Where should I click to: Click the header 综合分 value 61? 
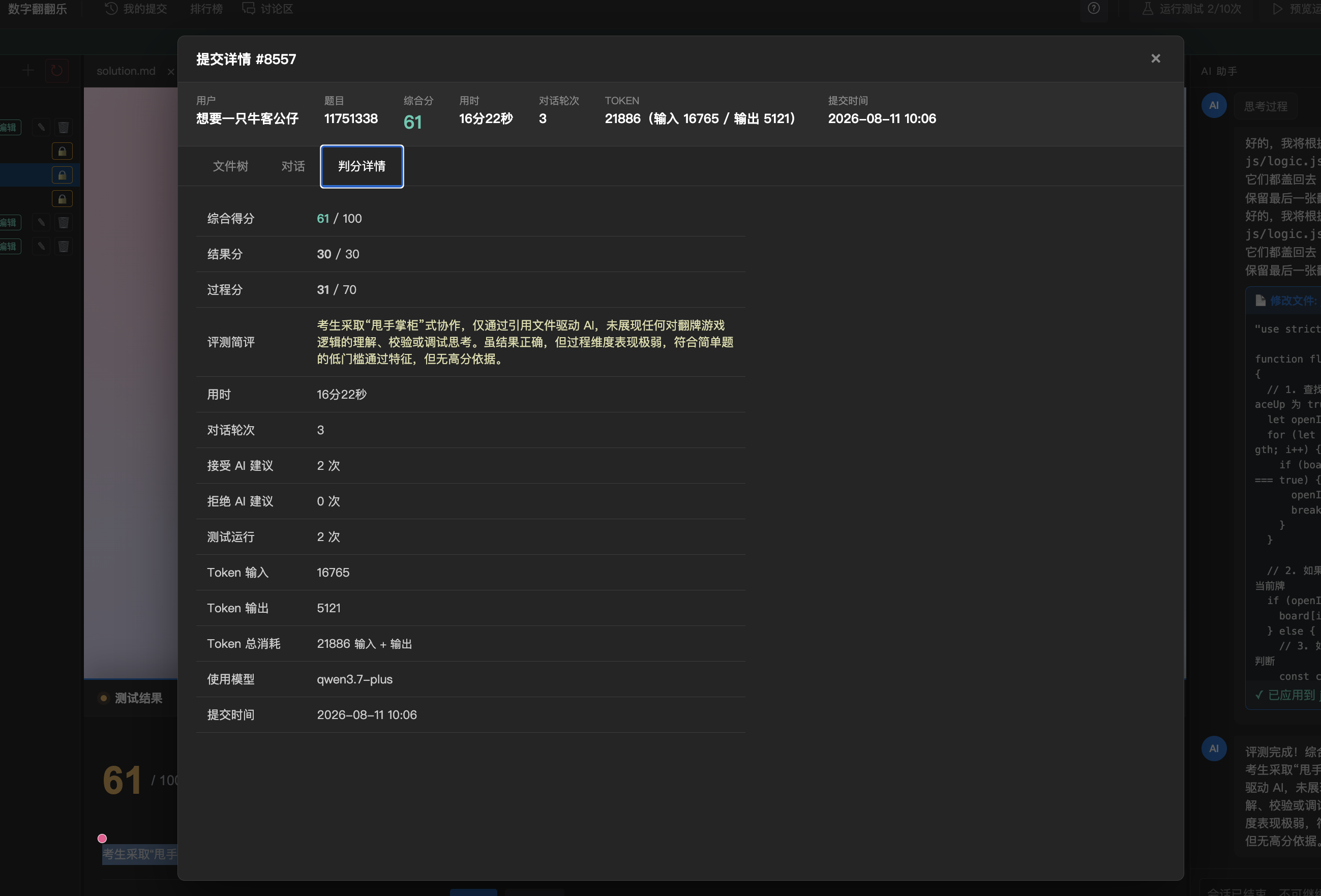coord(413,122)
